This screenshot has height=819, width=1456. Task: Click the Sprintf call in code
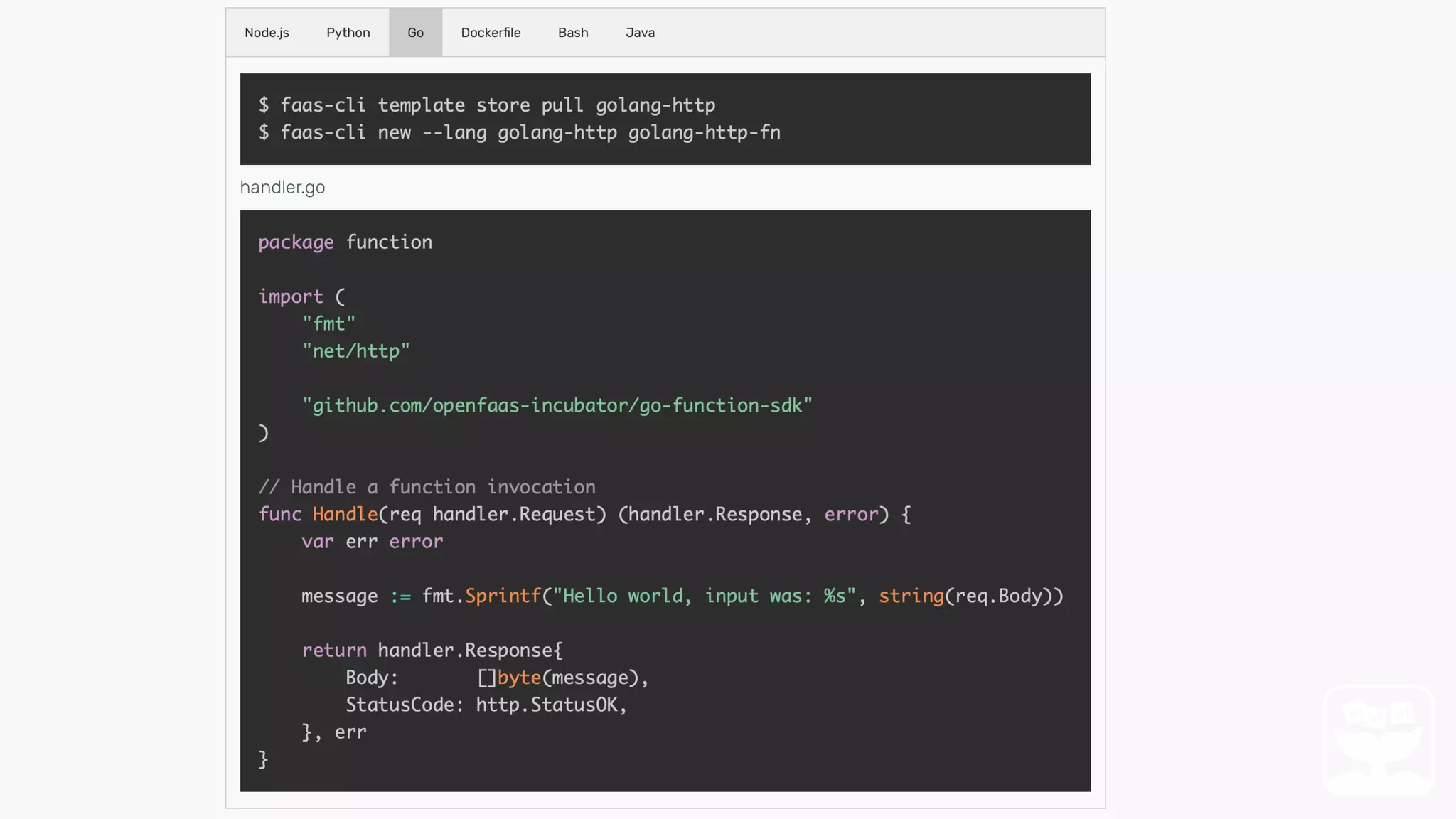point(502,596)
